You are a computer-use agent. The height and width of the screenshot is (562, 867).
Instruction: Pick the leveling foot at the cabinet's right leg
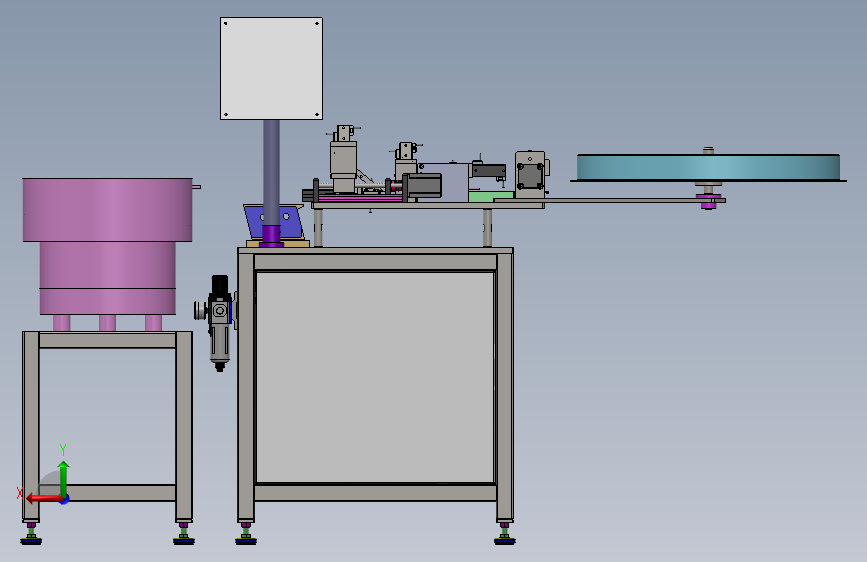(x=504, y=533)
